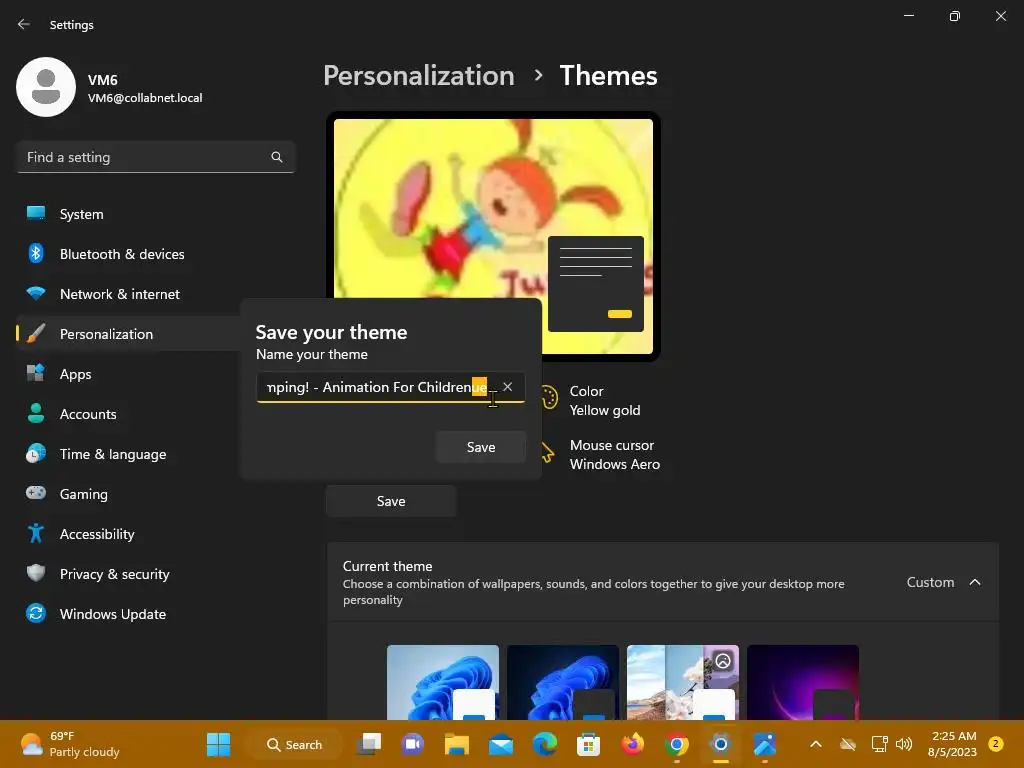Click the Accounts person icon
Image resolution: width=1024 pixels, height=768 pixels.
pyautogui.click(x=36, y=413)
